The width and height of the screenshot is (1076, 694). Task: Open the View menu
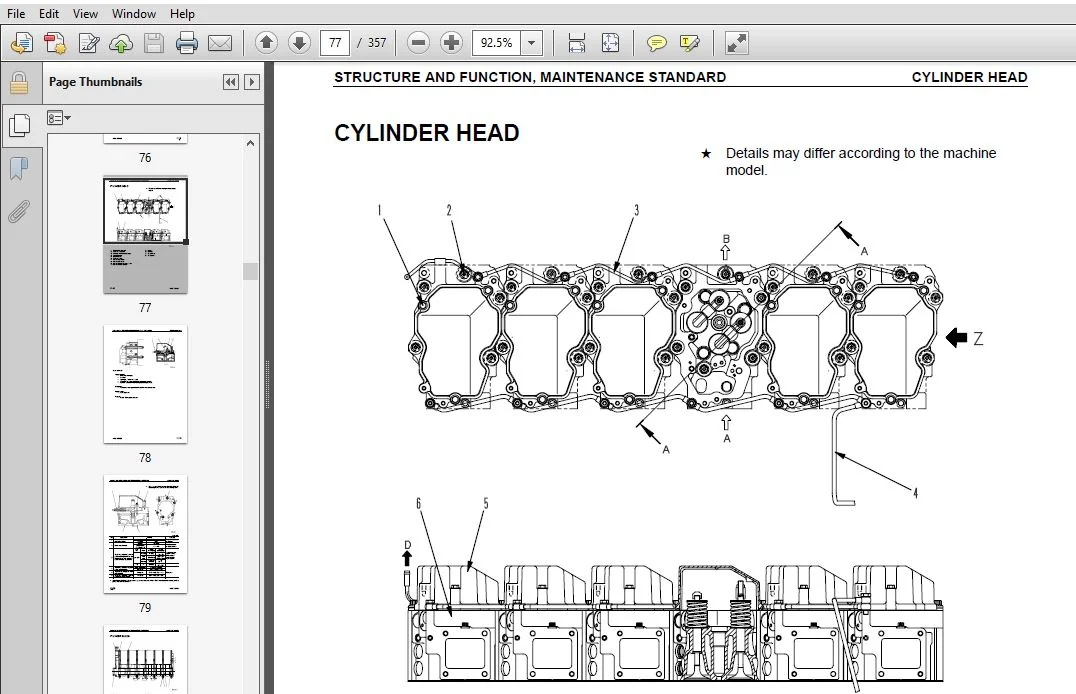click(85, 14)
